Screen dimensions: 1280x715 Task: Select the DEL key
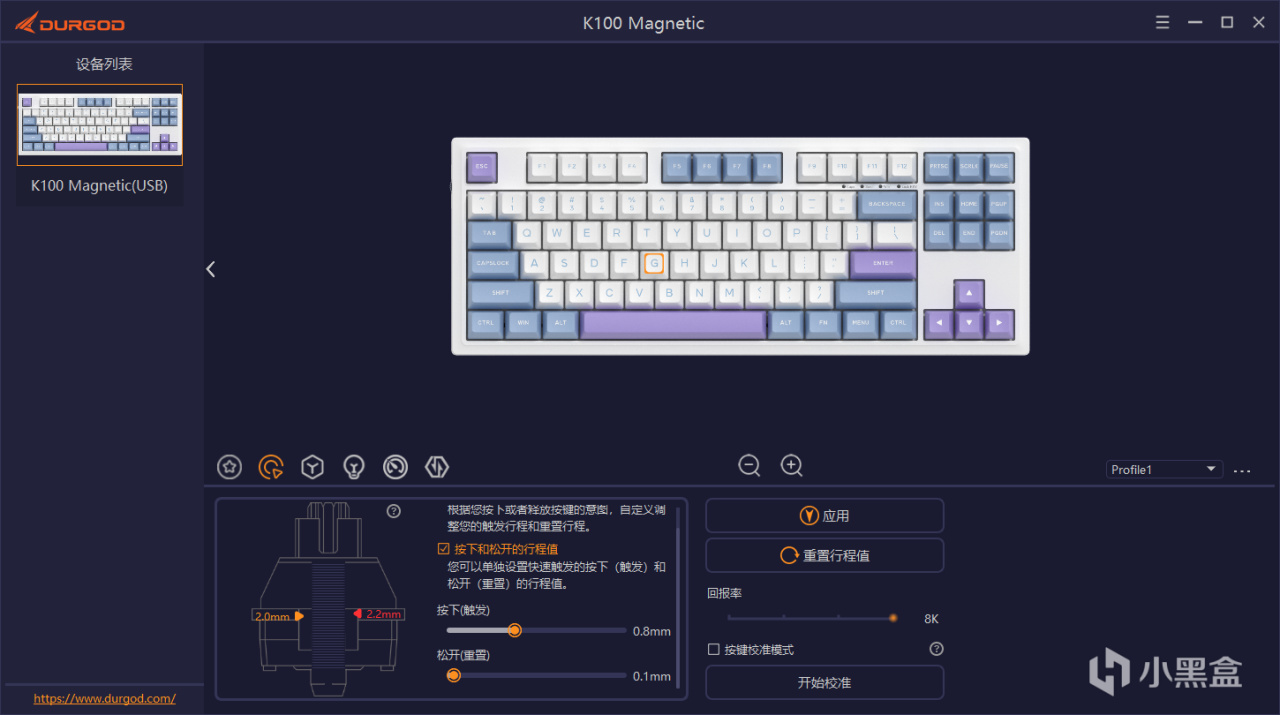pyautogui.click(x=939, y=234)
